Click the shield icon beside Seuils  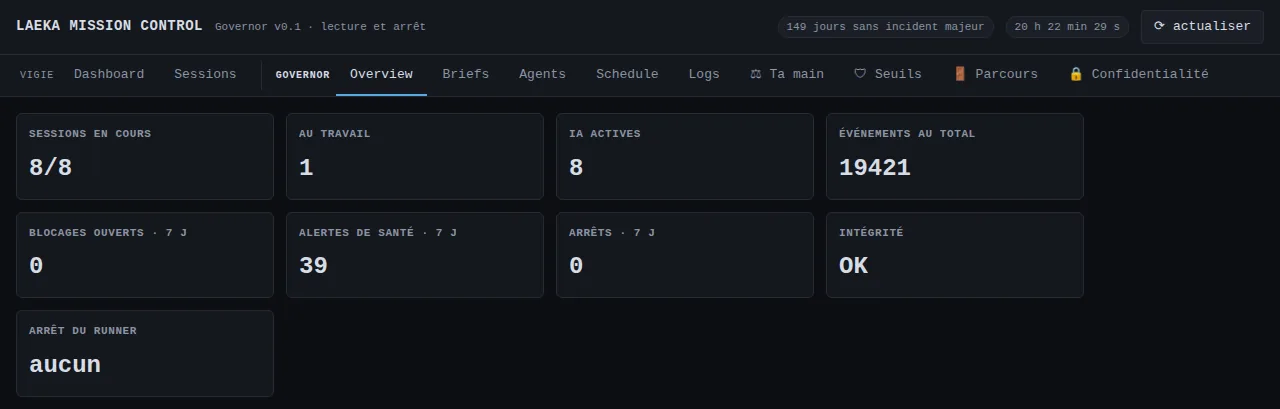point(860,74)
